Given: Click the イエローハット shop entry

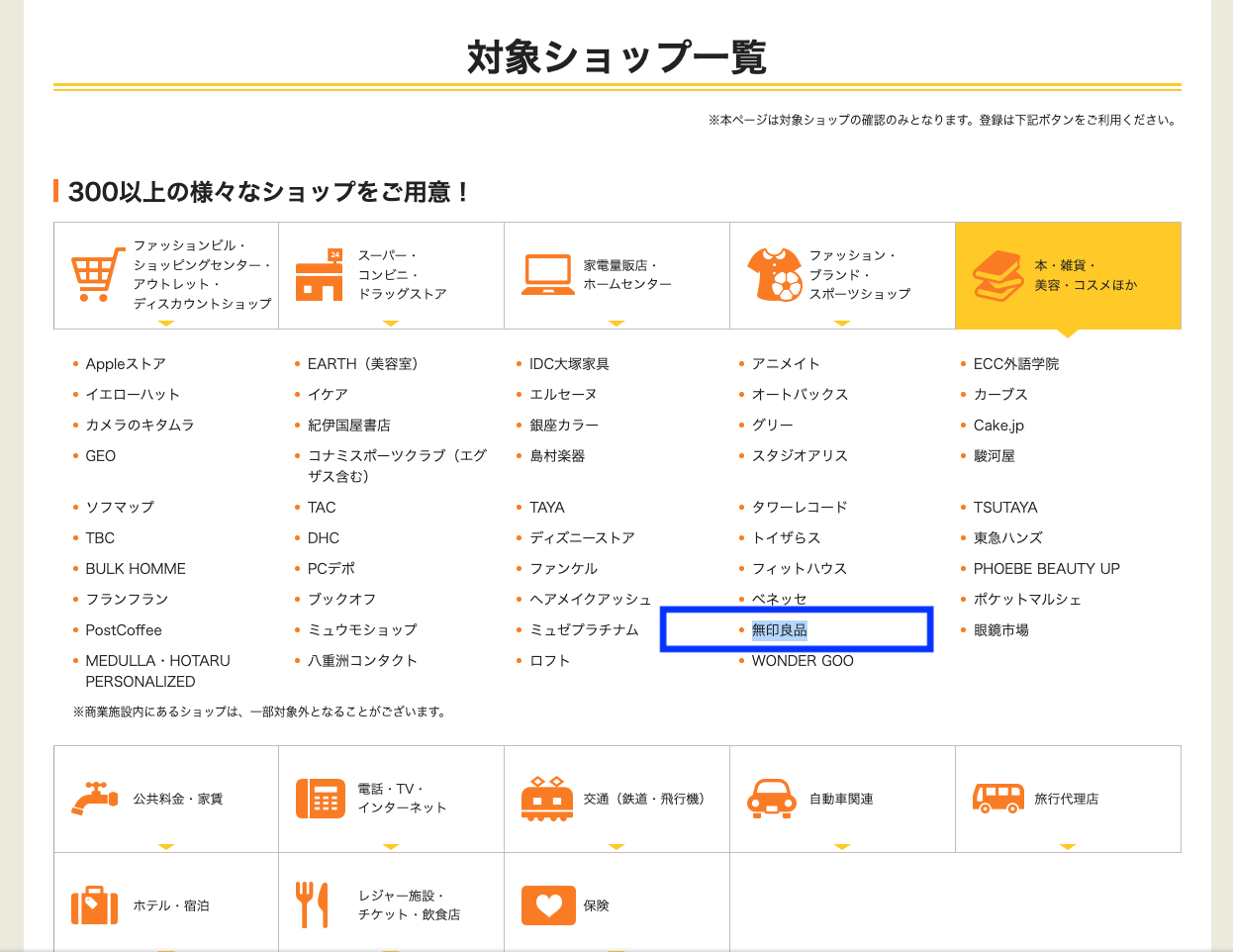Looking at the screenshot, I should click(x=133, y=395).
